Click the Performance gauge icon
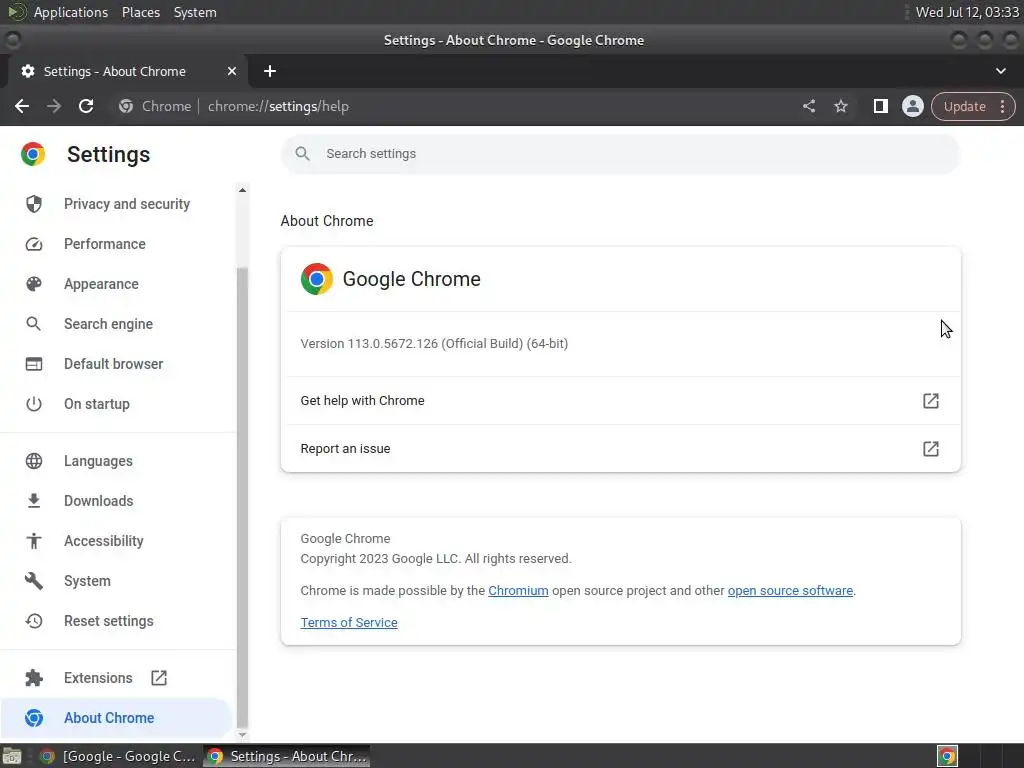1024x768 pixels. (33, 244)
